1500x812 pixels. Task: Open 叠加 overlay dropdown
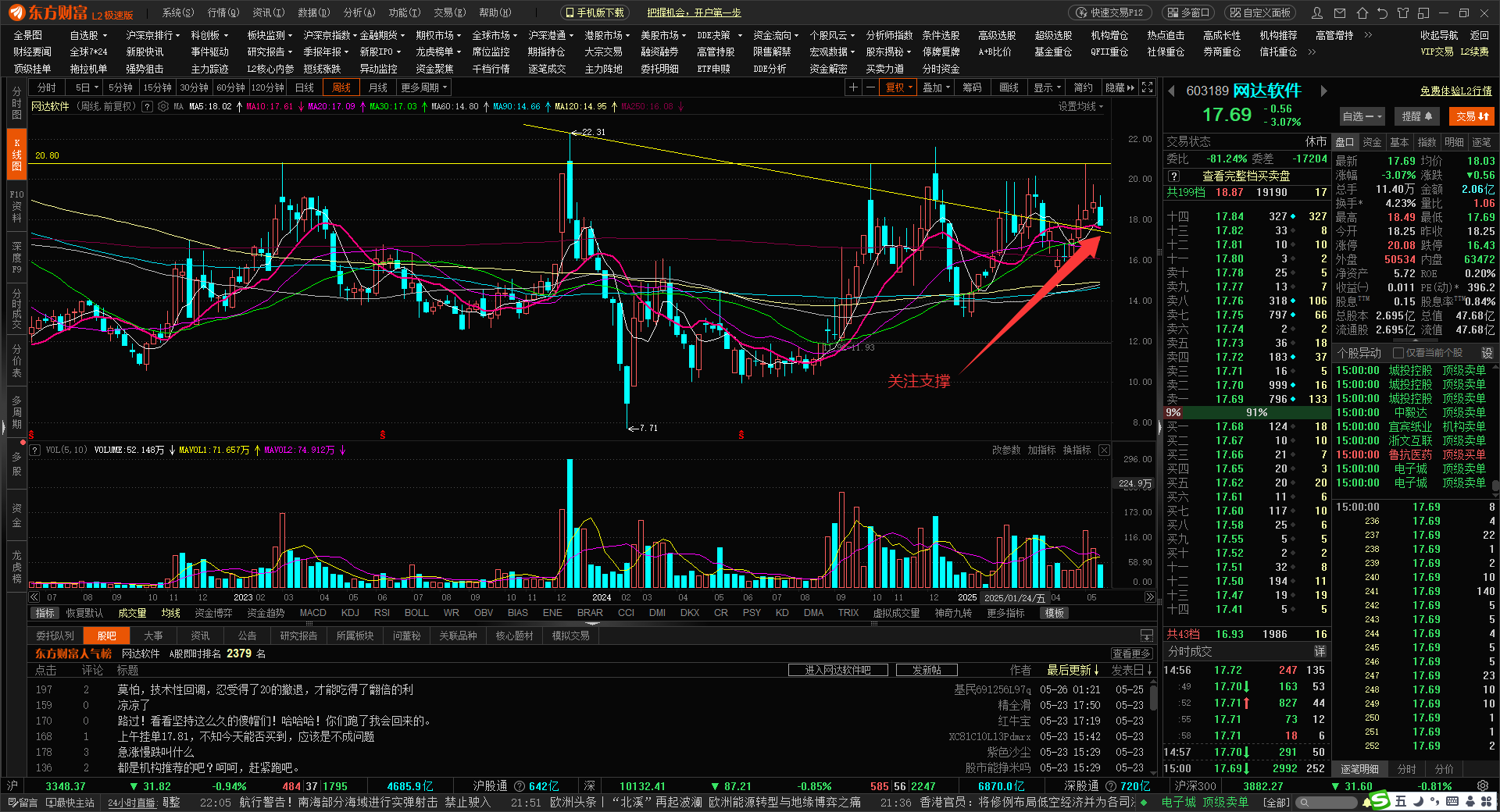[936, 87]
